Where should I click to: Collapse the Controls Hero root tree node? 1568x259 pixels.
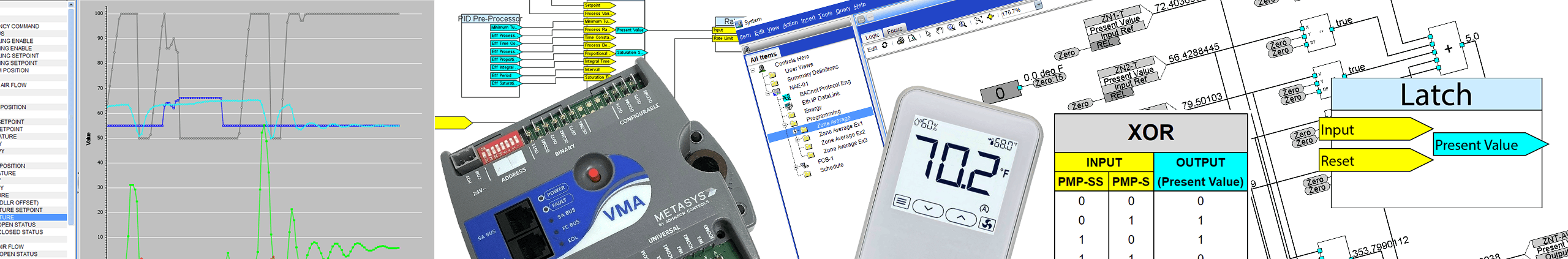[x=753, y=70]
